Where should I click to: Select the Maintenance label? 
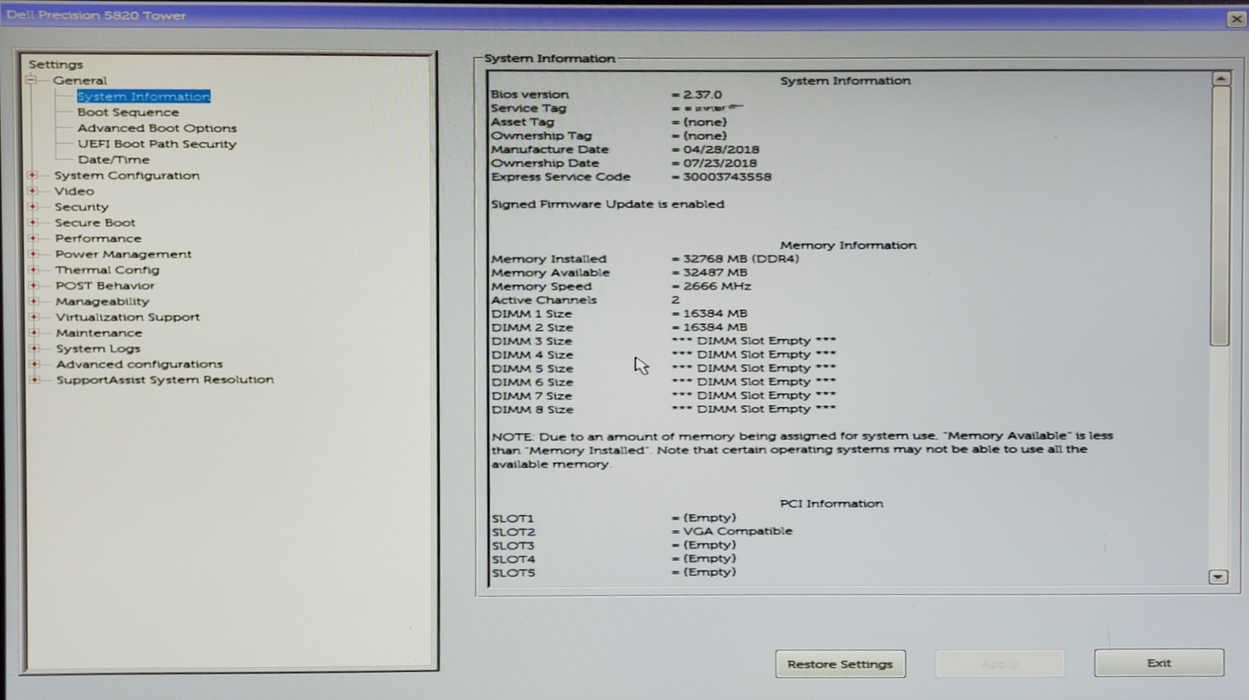(98, 333)
